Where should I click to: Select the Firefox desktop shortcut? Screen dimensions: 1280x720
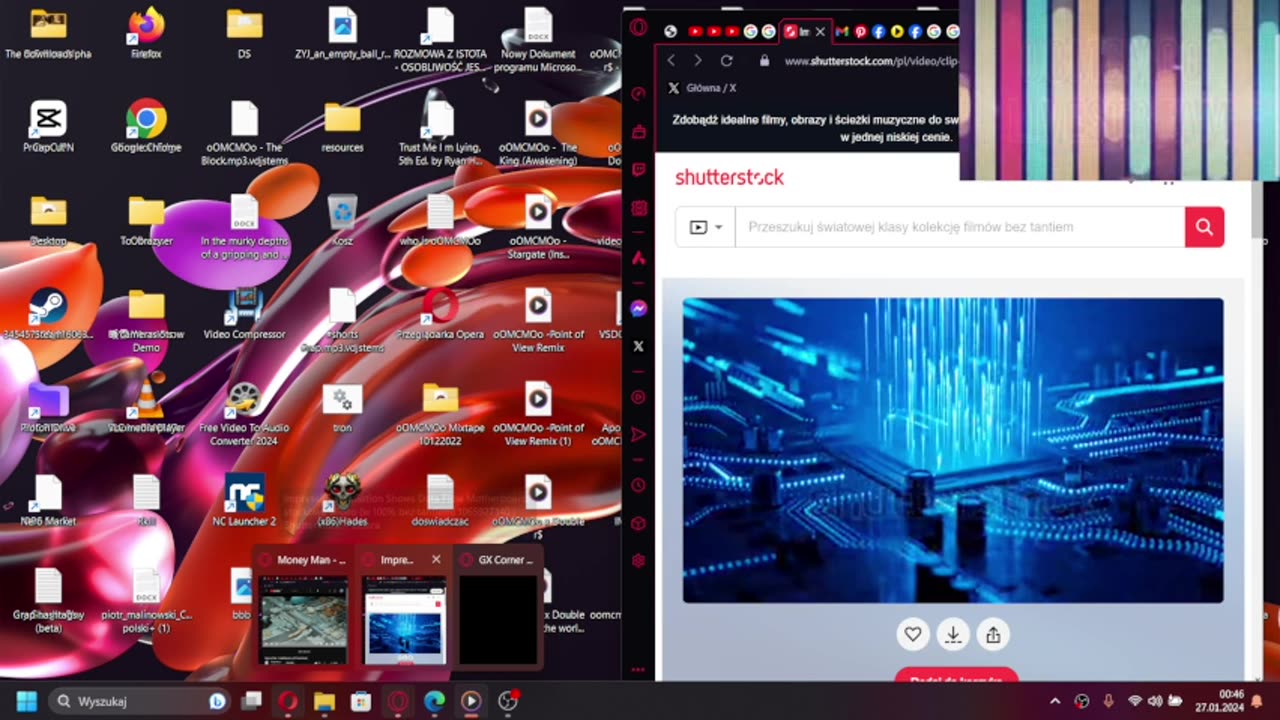[146, 34]
